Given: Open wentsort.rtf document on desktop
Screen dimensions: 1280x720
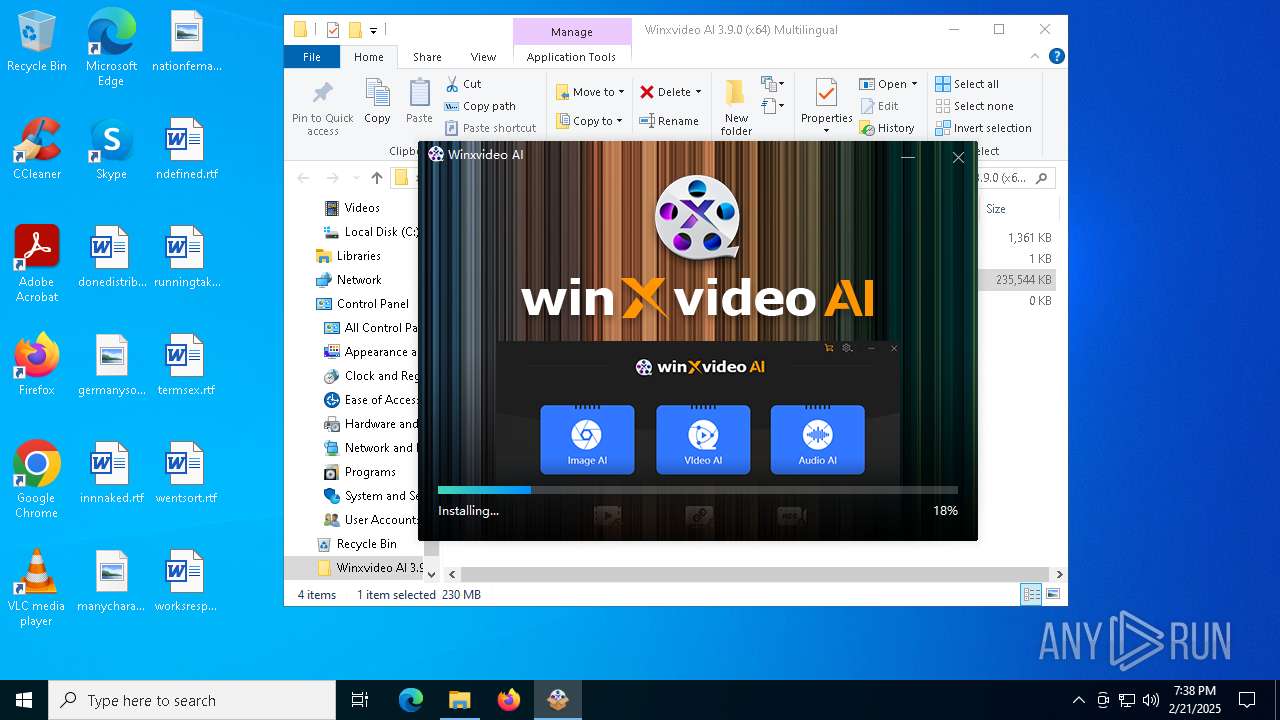Looking at the screenshot, I should click(186, 472).
